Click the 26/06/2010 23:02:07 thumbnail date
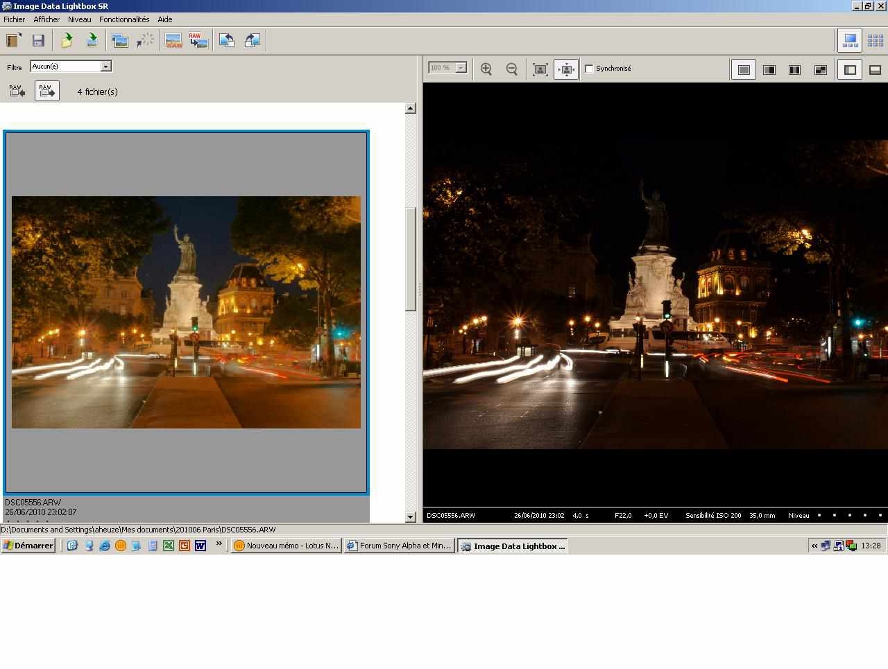888x669 pixels. 41,512
